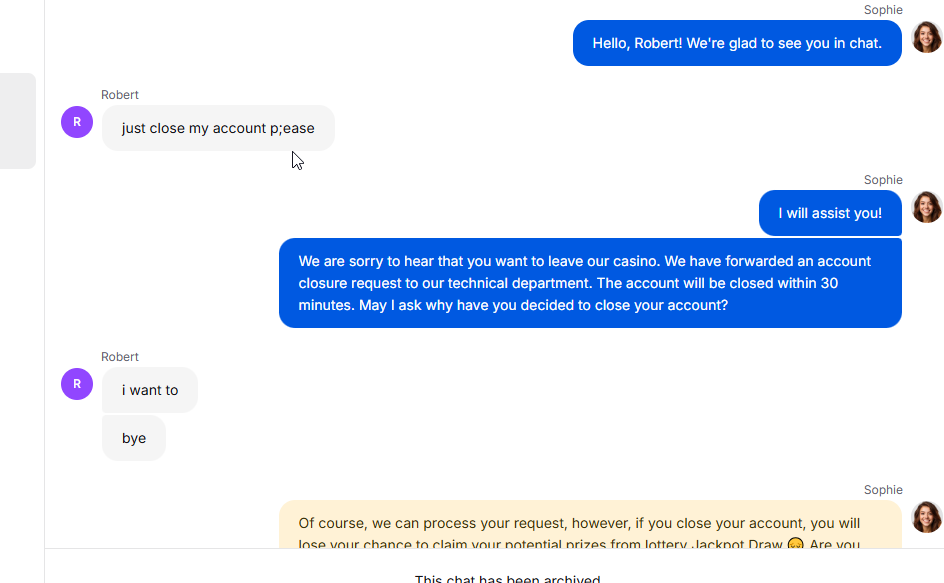Viewport: 944px width, 583px height.
Task: Select the 'i want to' message bubble
Action: click(x=150, y=390)
